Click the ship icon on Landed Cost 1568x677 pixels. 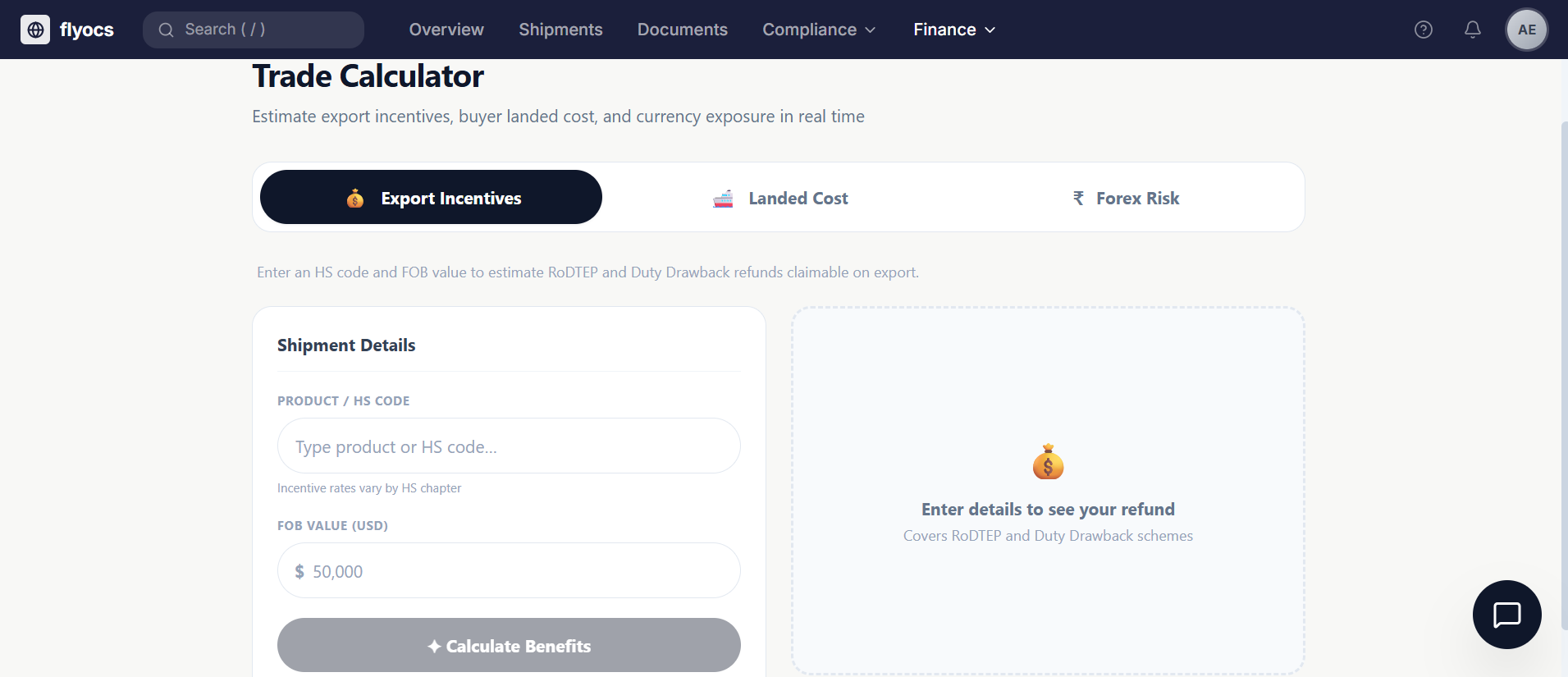723,199
